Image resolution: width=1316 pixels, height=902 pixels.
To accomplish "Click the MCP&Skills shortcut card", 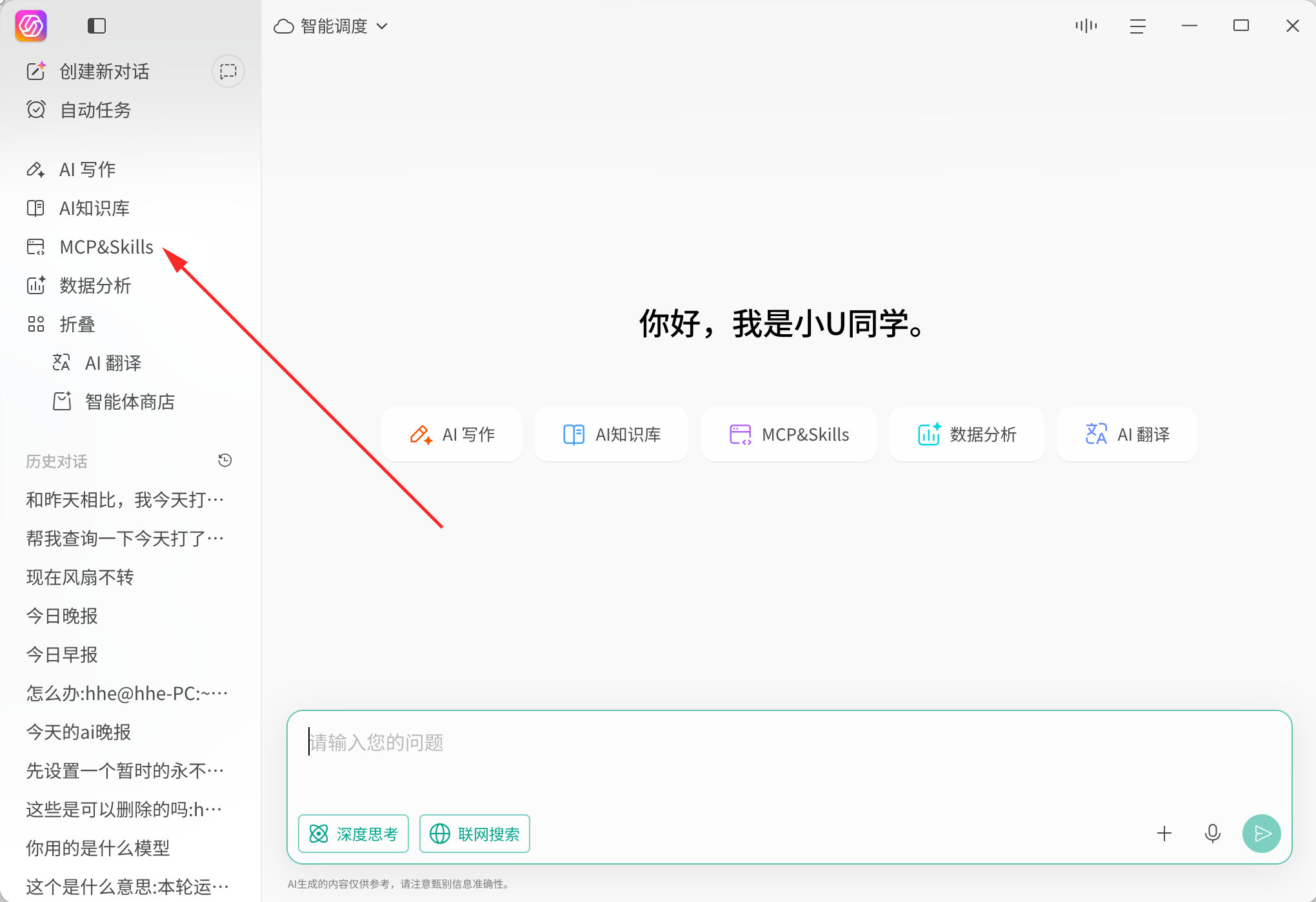I will (789, 435).
